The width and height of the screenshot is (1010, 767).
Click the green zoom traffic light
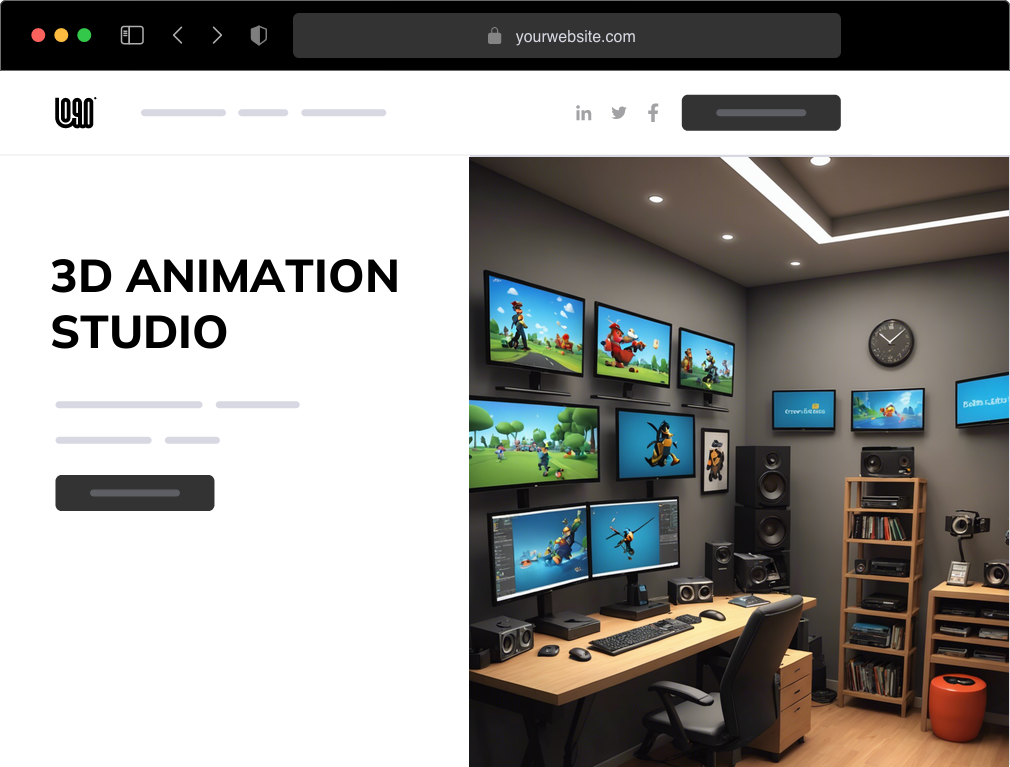click(85, 33)
